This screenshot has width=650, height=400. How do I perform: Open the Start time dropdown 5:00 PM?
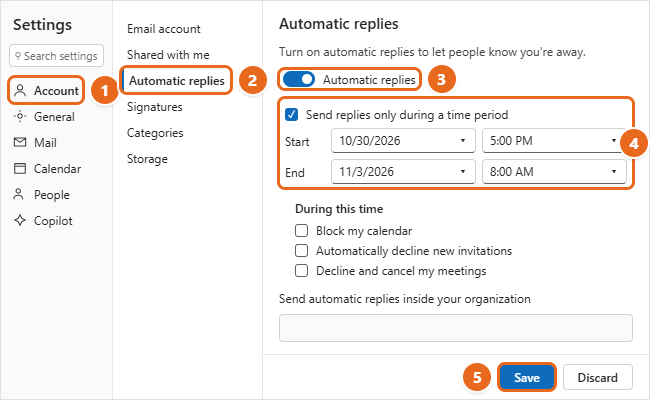[x=554, y=141]
